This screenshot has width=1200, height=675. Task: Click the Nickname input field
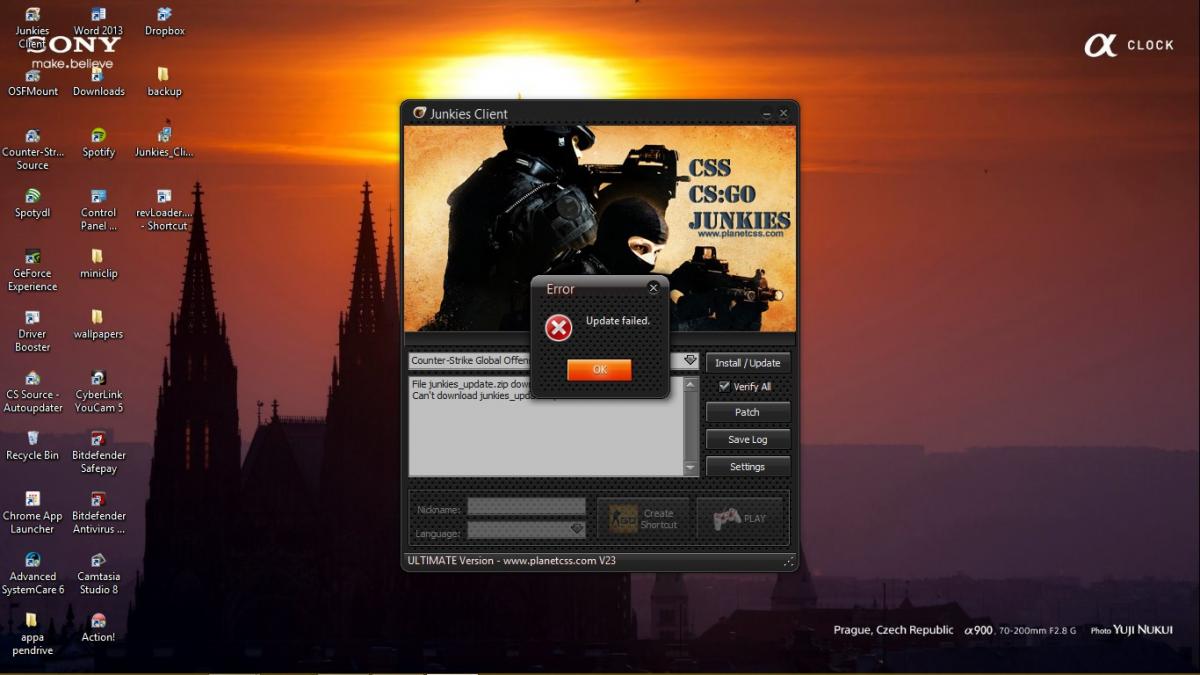[527, 507]
